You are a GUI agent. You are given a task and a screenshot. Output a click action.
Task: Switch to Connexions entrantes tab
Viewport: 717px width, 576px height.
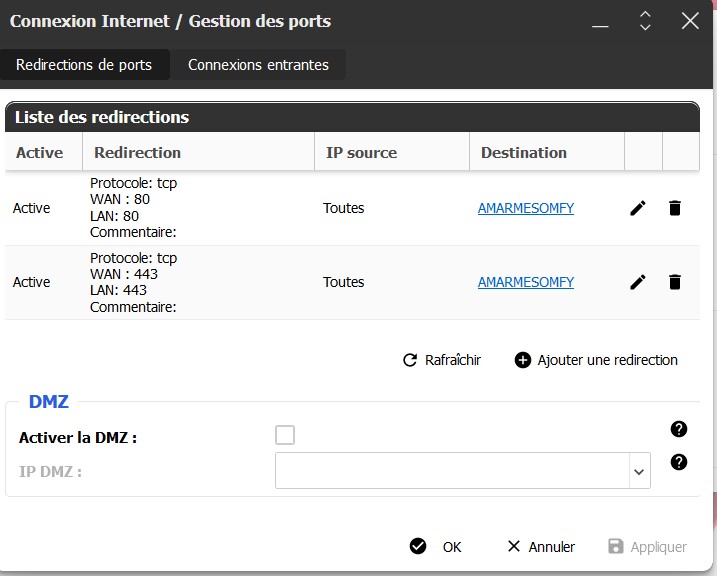[x=258, y=65]
